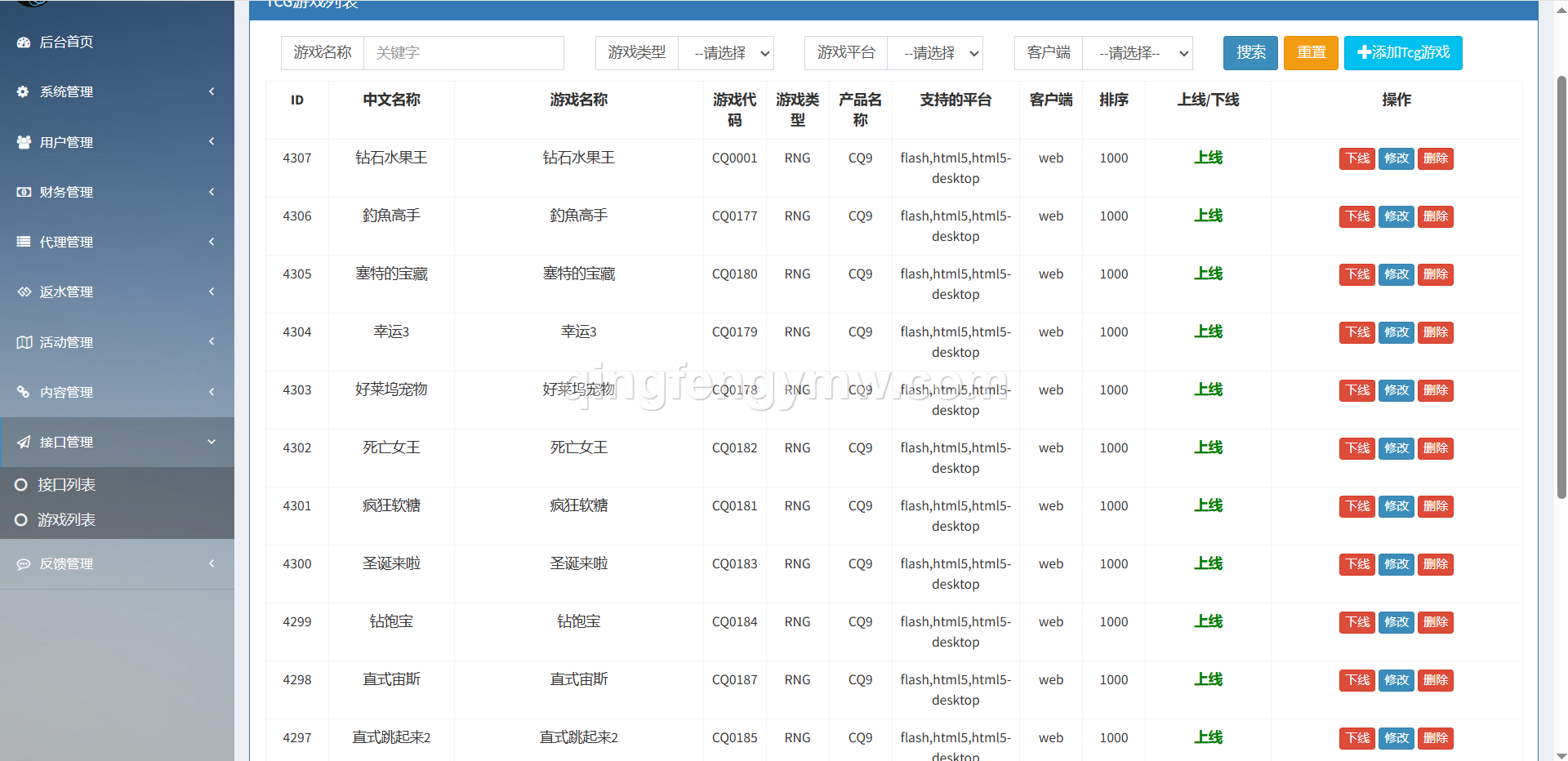1568x761 pixels.
Task: Click the link icon for 内容管理
Action: tap(24, 392)
